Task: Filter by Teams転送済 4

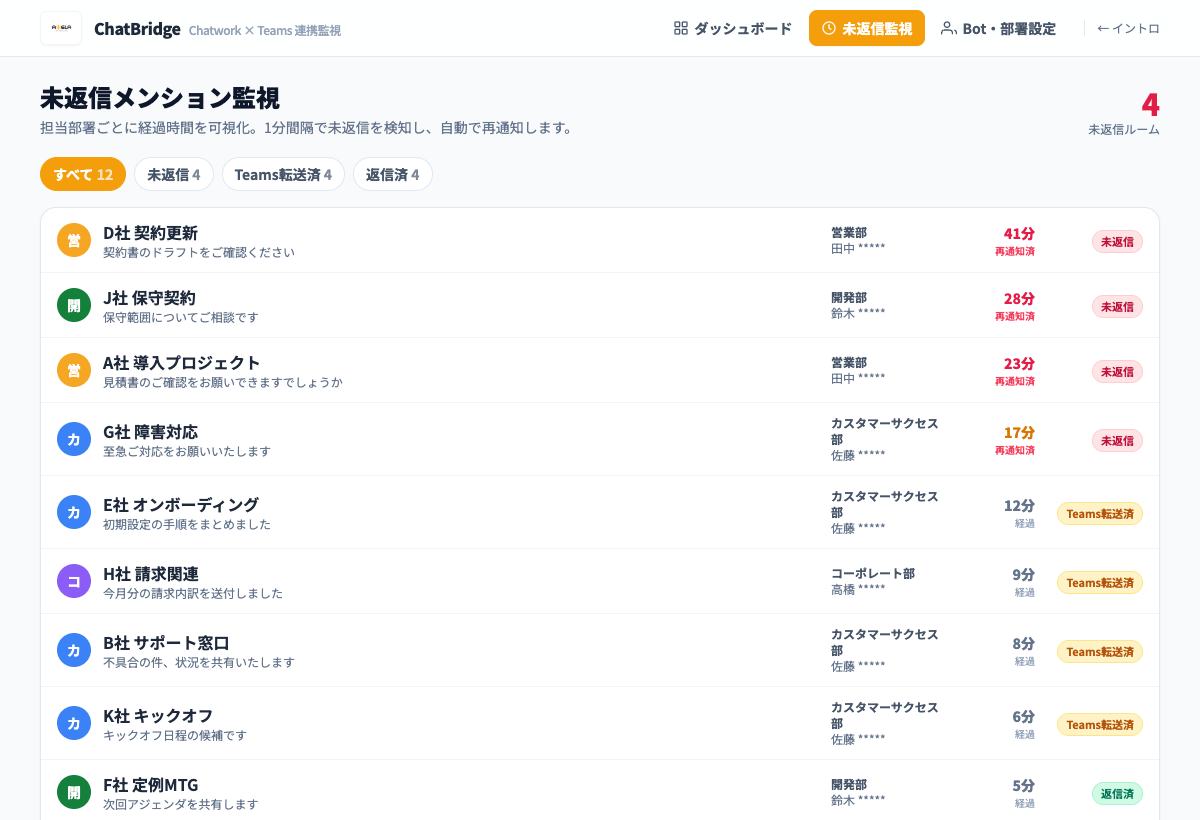Action: (283, 174)
